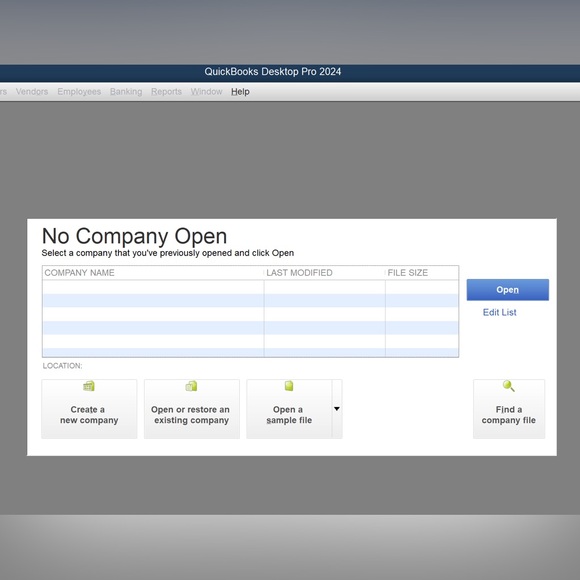The width and height of the screenshot is (580, 580).
Task: Open the Banking menu
Action: click(126, 91)
